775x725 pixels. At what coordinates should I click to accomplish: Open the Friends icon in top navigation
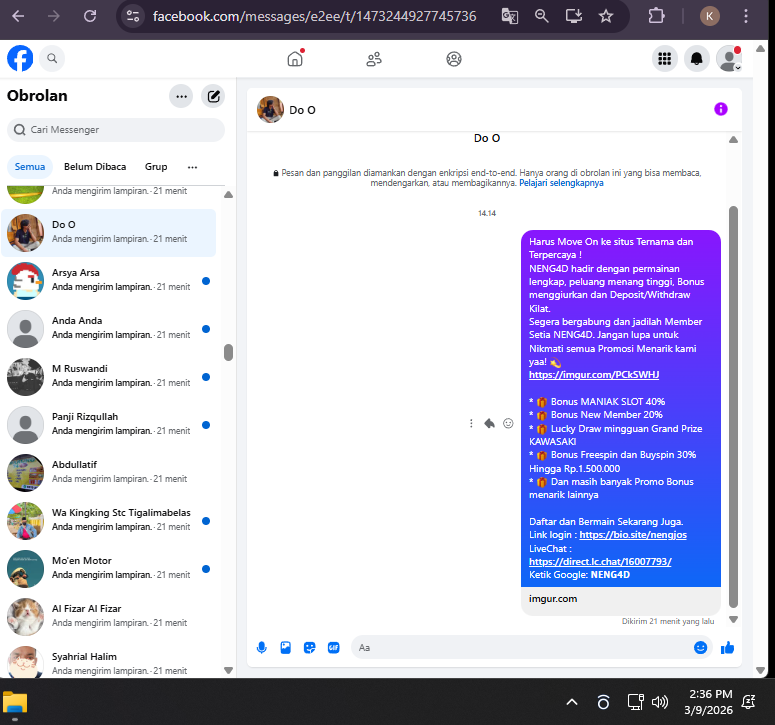[x=374, y=59]
